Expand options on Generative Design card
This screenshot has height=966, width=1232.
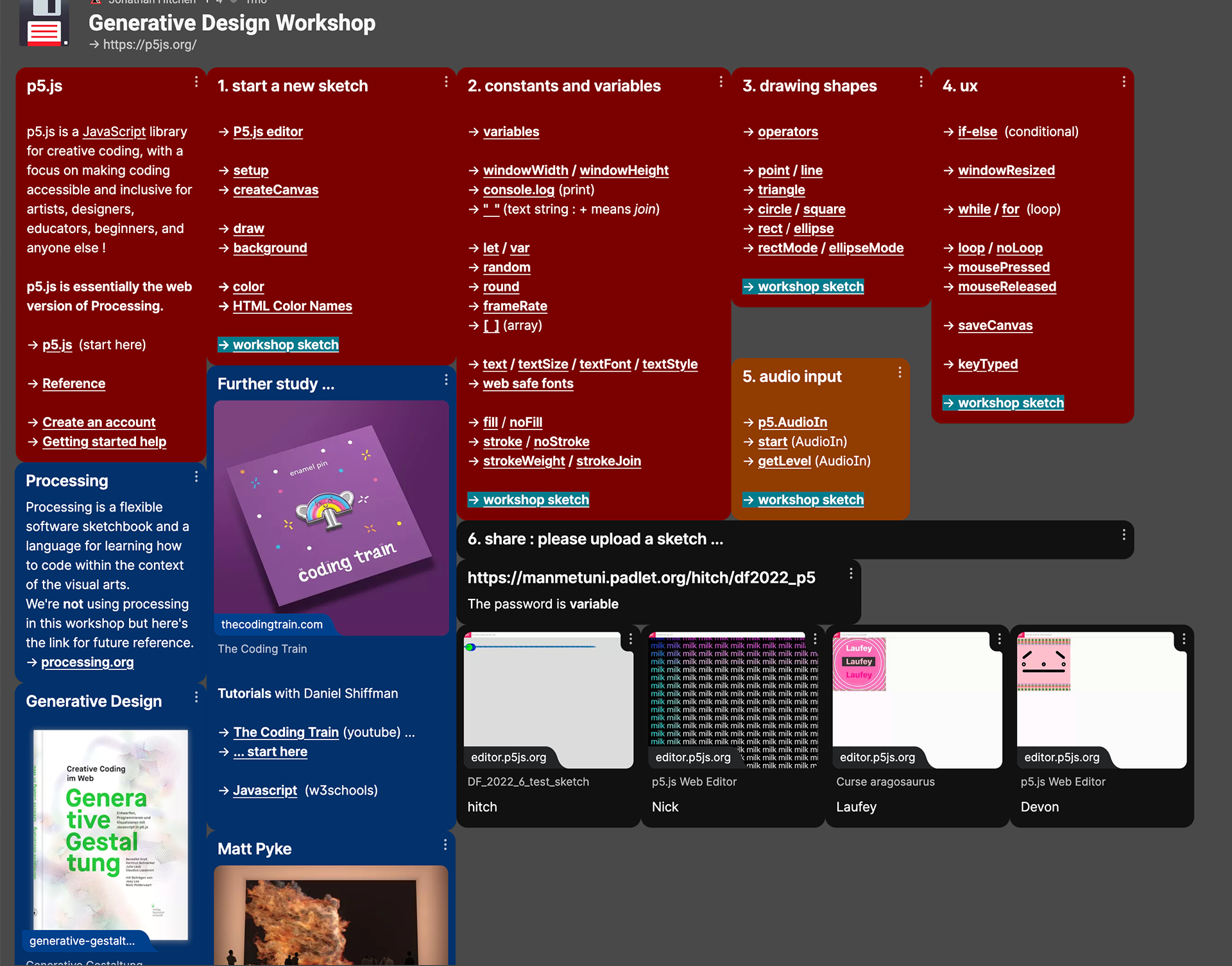[x=196, y=697]
